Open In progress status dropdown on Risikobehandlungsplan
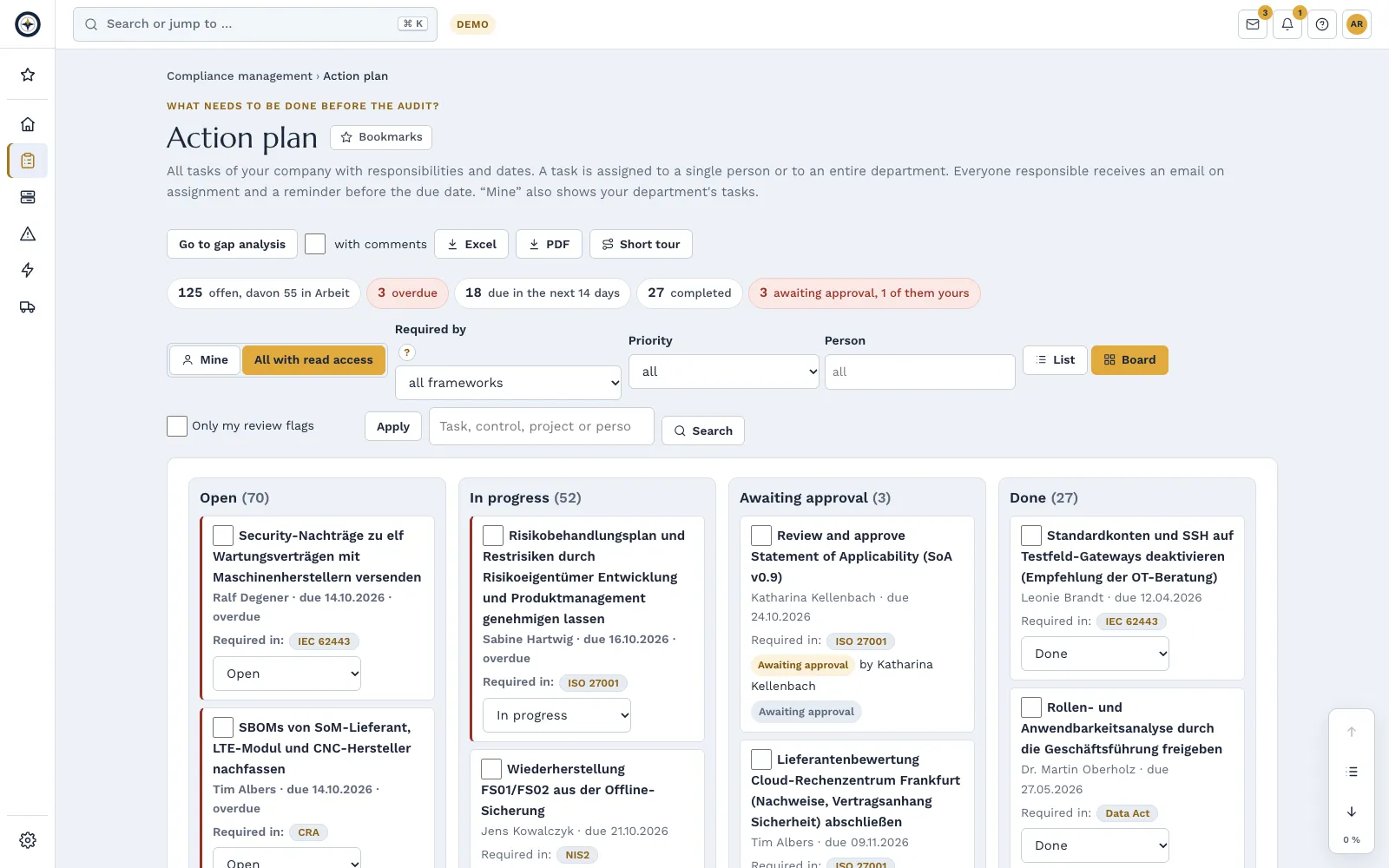1389x868 pixels. point(556,715)
